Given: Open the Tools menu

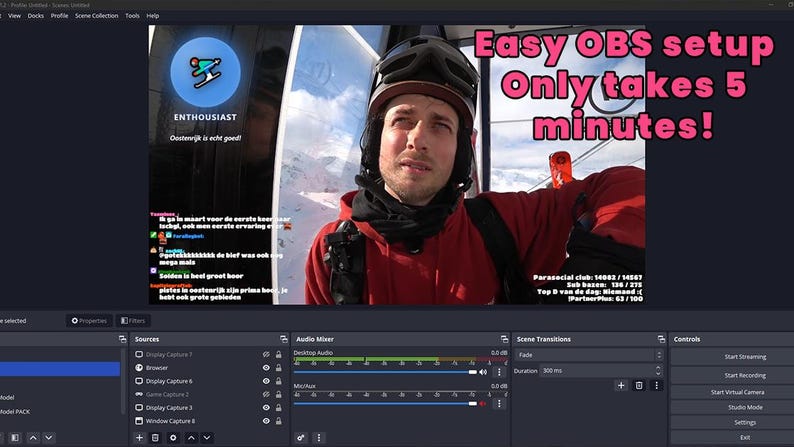Looking at the screenshot, I should [x=132, y=16].
